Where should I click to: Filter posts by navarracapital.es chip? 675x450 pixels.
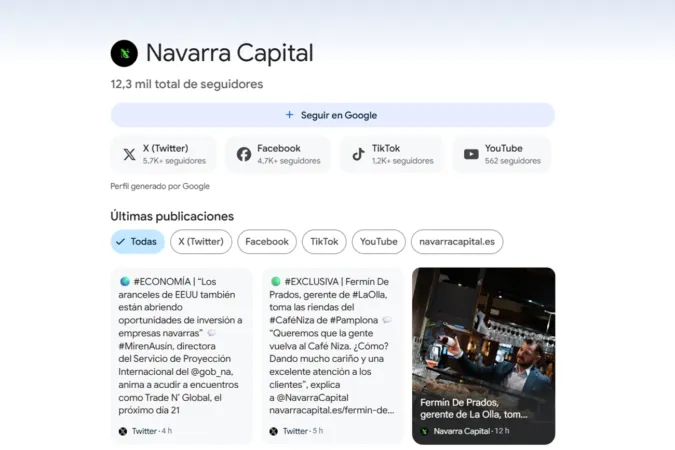[x=457, y=242]
